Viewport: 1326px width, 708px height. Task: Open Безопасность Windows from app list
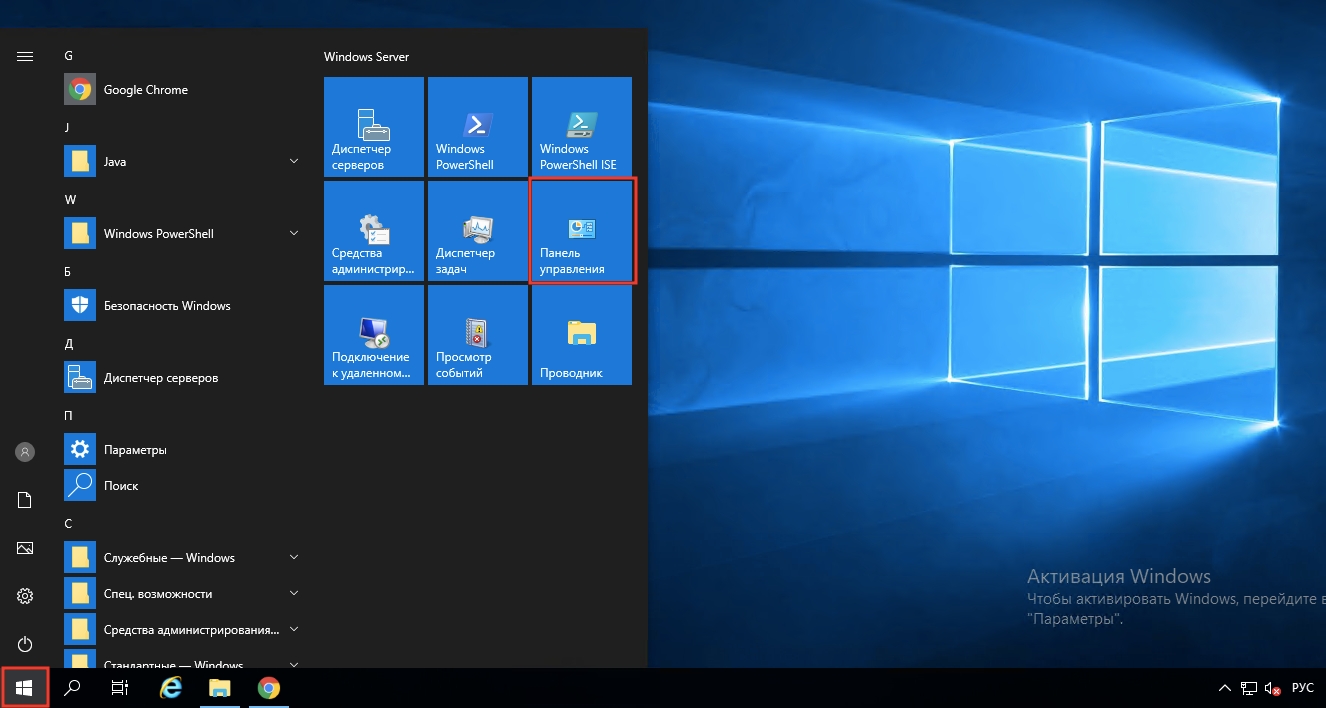click(x=167, y=306)
